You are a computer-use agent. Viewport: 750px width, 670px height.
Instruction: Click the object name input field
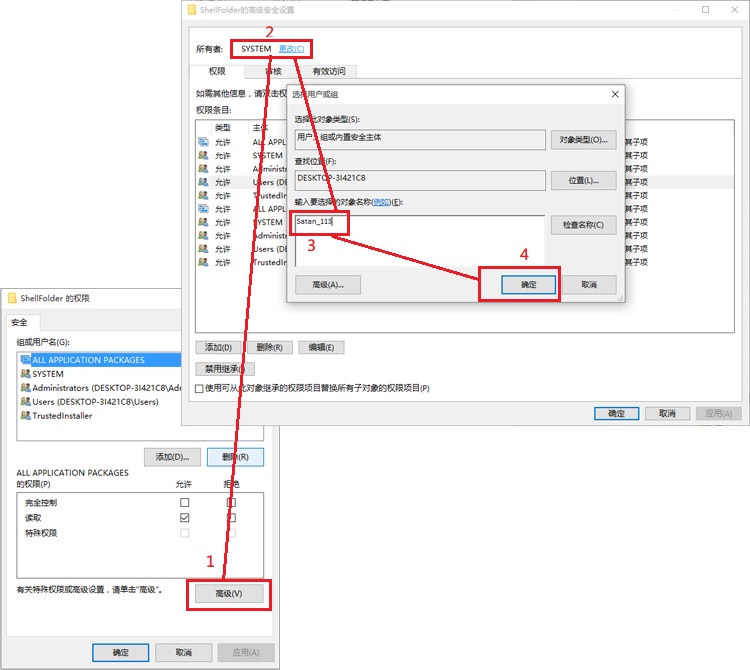(x=420, y=222)
